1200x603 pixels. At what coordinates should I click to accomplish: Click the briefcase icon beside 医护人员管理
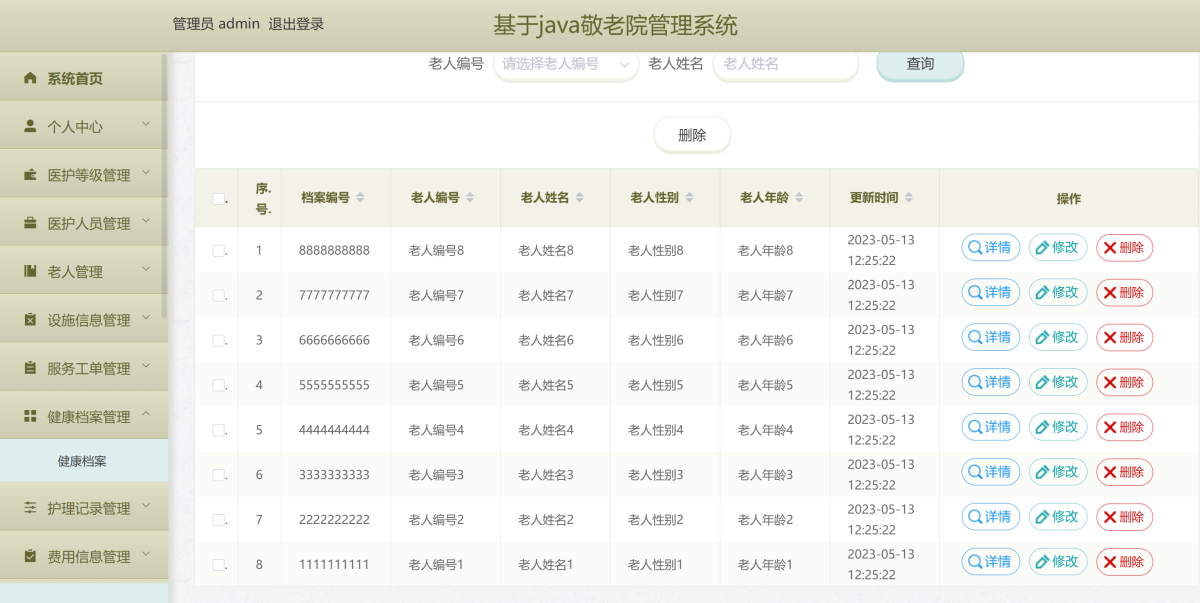tap(30, 223)
